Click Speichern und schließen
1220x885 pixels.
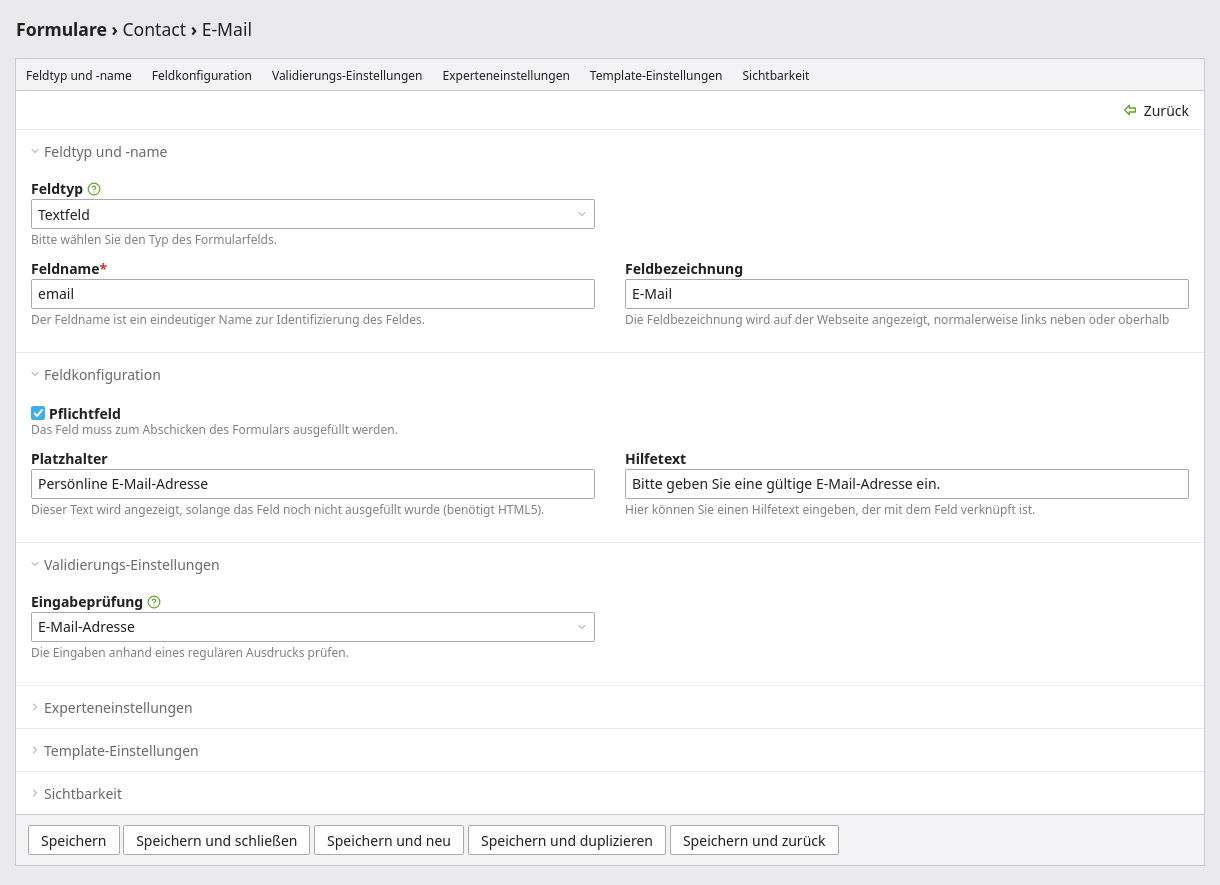click(217, 840)
